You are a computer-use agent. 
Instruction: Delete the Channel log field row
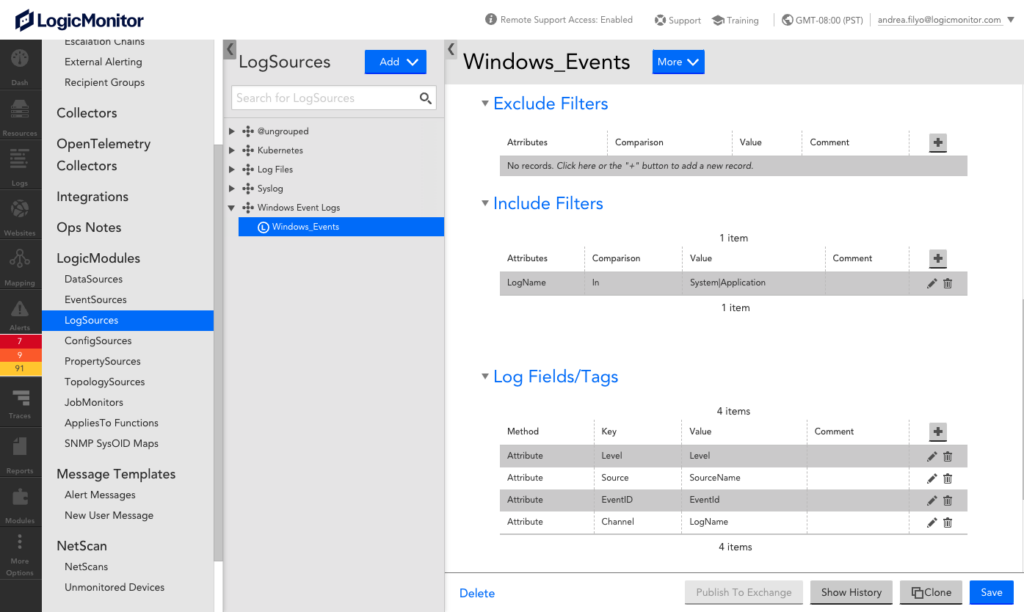point(948,523)
